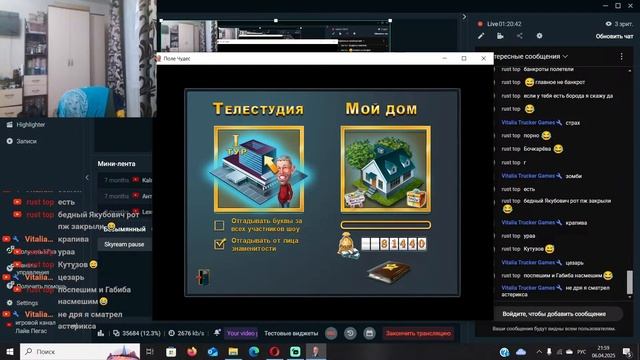Open the green streaming app on taskbar
The image size is (640, 360).
pos(295,351)
